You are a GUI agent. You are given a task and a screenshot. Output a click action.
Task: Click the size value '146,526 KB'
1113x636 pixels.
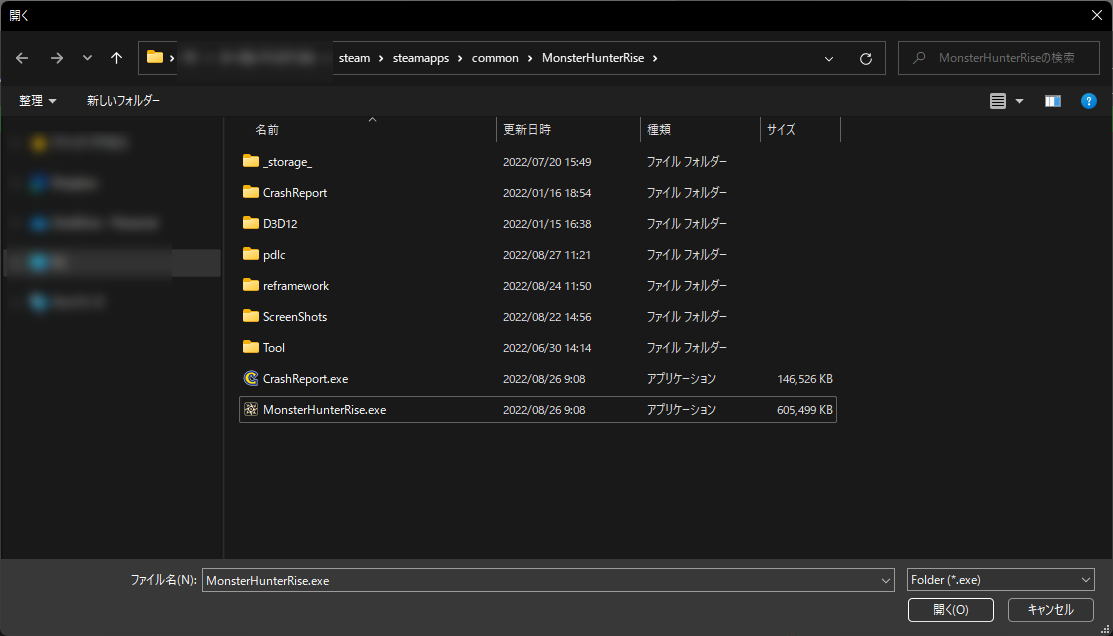pos(805,379)
